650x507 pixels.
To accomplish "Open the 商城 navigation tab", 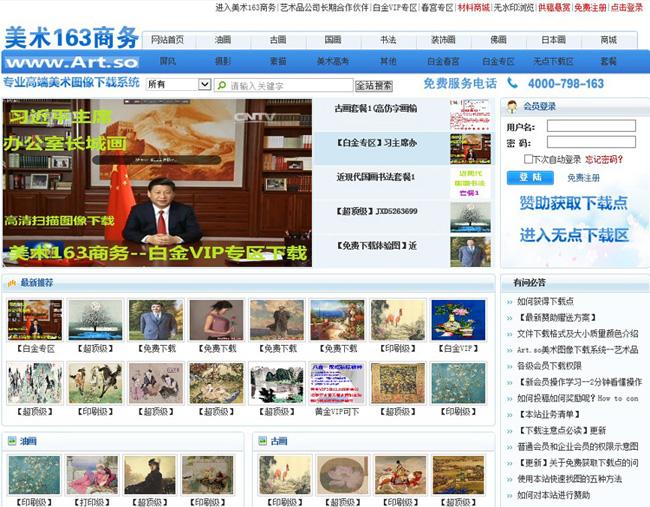I will pyautogui.click(x=609, y=40).
